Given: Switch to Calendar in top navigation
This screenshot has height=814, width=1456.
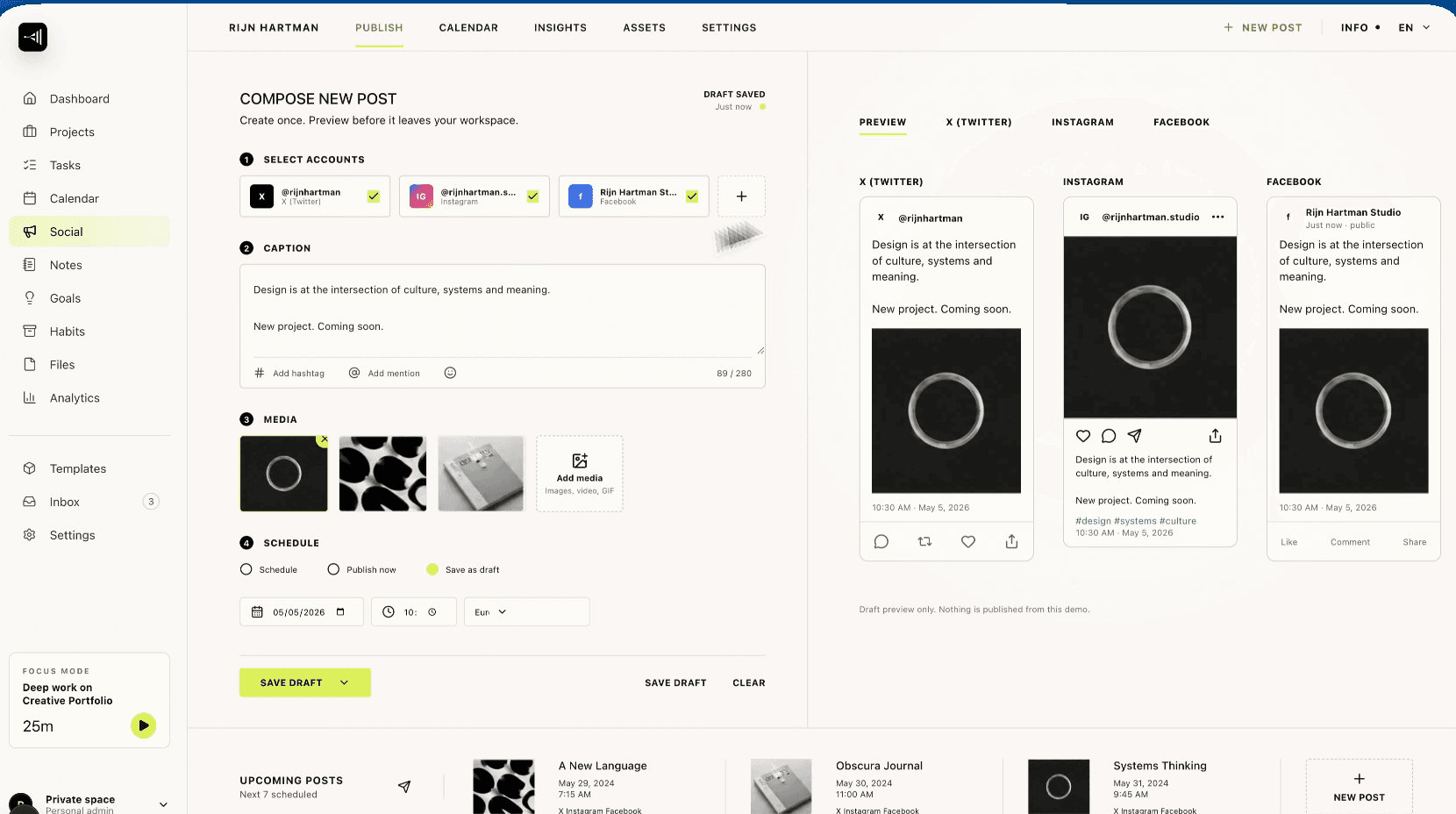Looking at the screenshot, I should click(468, 28).
